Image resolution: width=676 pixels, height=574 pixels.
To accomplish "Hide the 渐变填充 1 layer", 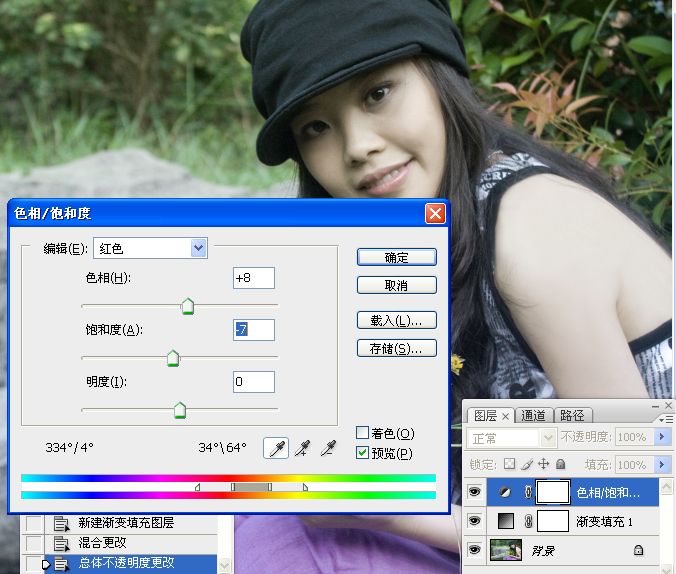I will (x=474, y=521).
